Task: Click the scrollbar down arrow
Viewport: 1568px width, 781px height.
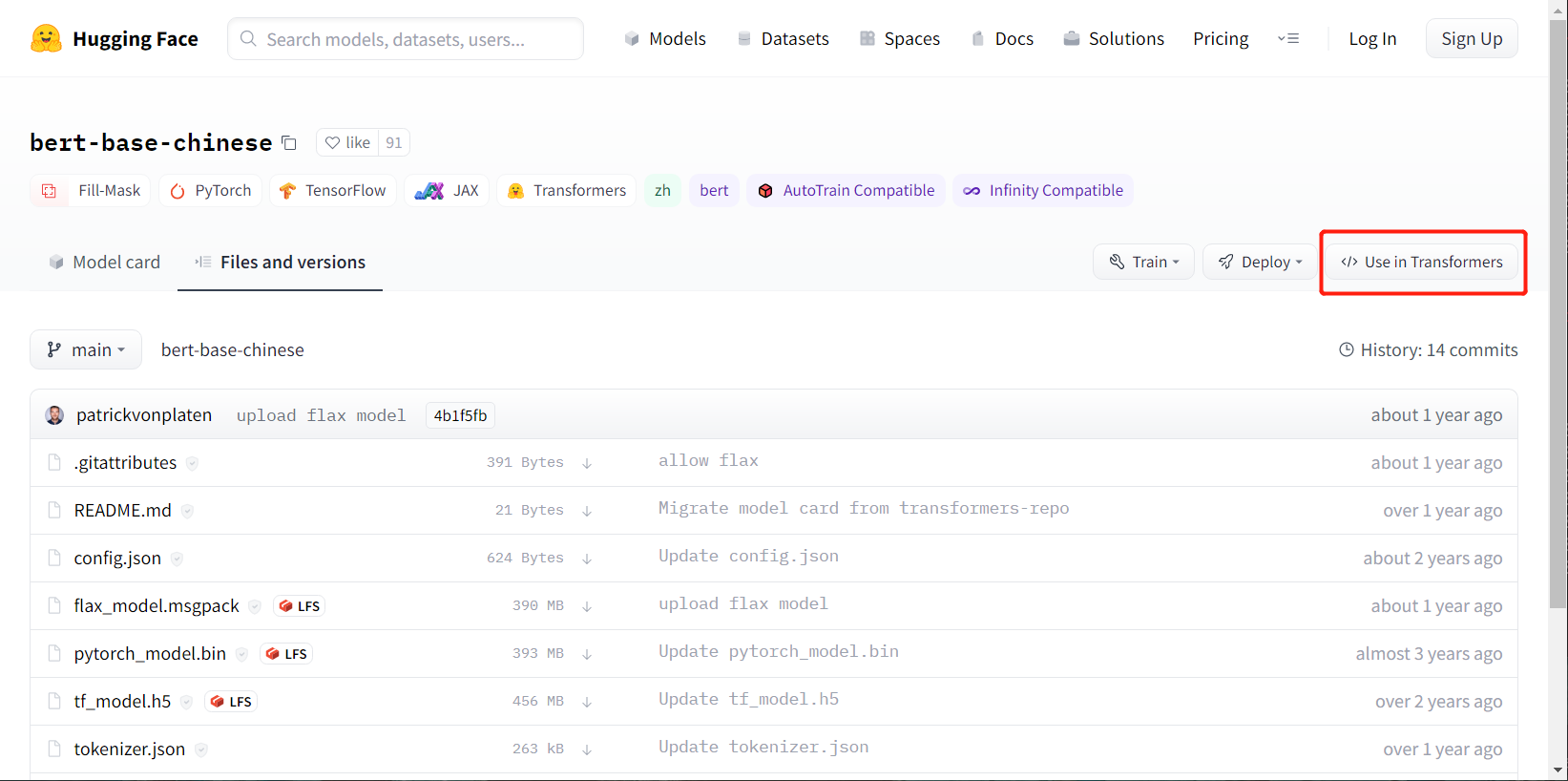Action: tap(1558, 770)
